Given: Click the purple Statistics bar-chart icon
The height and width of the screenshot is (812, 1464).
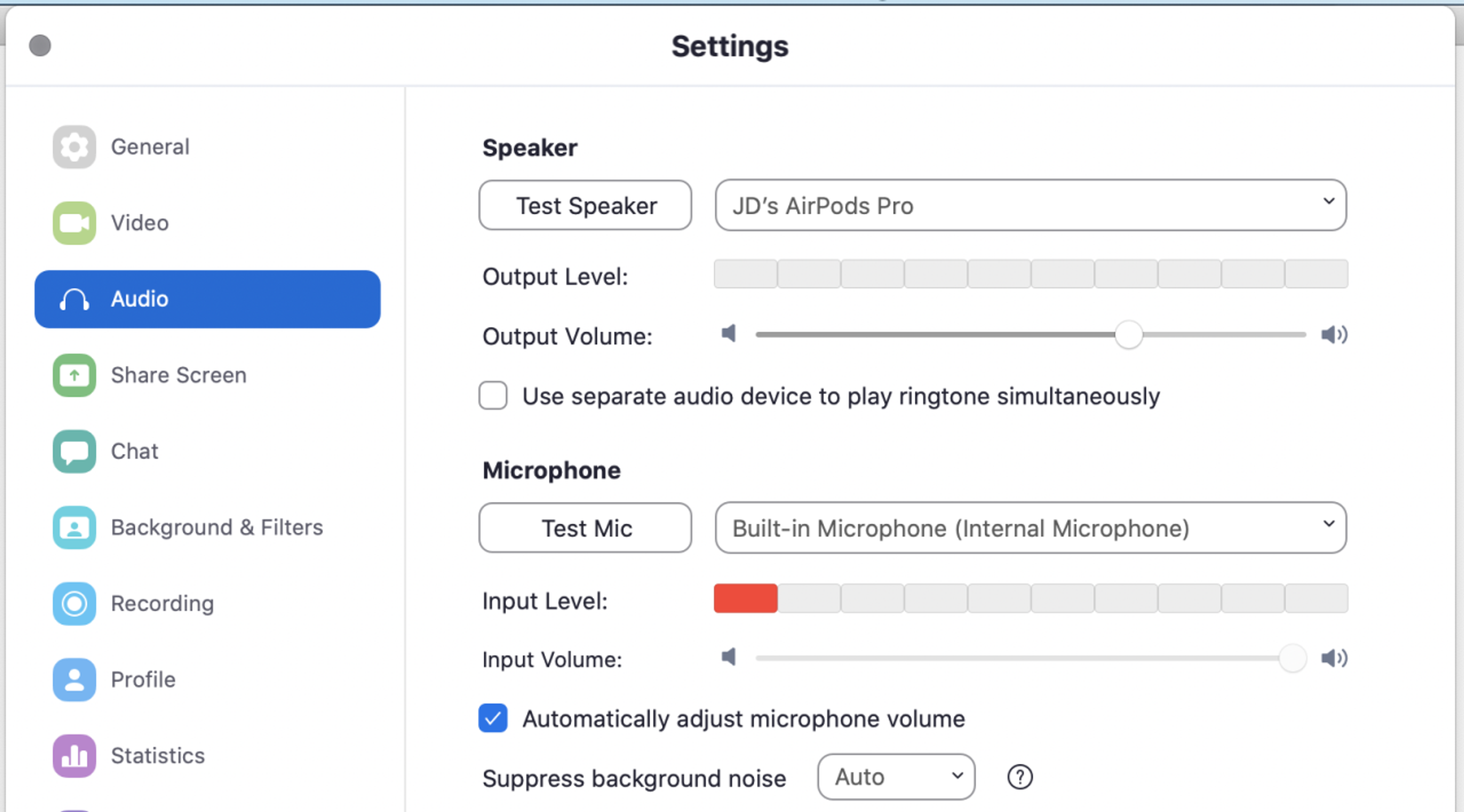Looking at the screenshot, I should click(74, 756).
